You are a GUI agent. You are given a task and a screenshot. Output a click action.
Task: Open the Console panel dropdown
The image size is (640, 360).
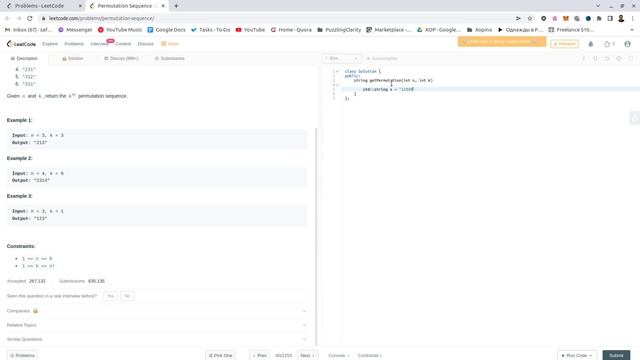[x=339, y=356]
